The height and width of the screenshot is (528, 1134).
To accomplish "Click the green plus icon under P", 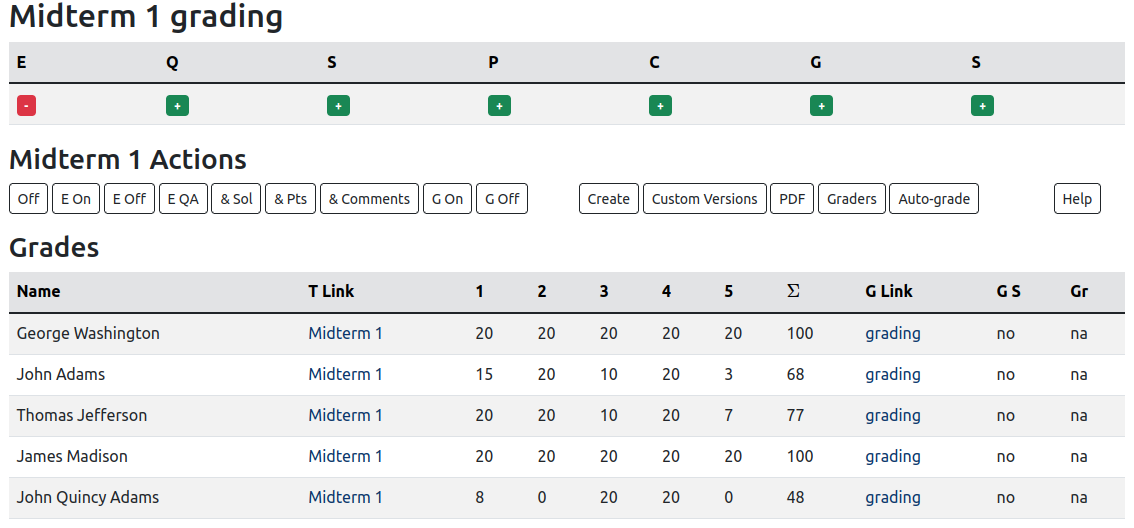I will 499,106.
